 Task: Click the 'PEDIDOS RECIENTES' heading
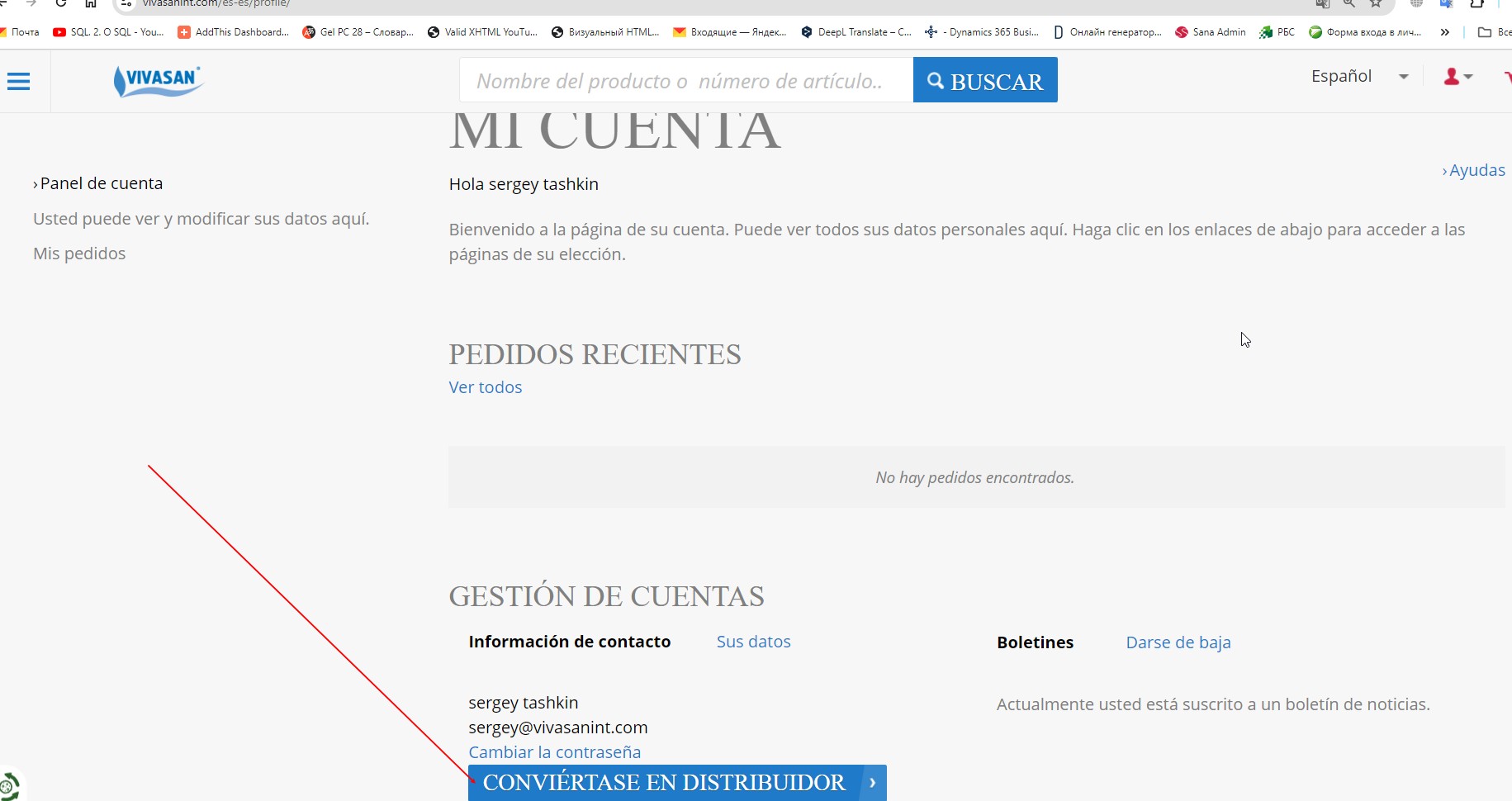(595, 354)
